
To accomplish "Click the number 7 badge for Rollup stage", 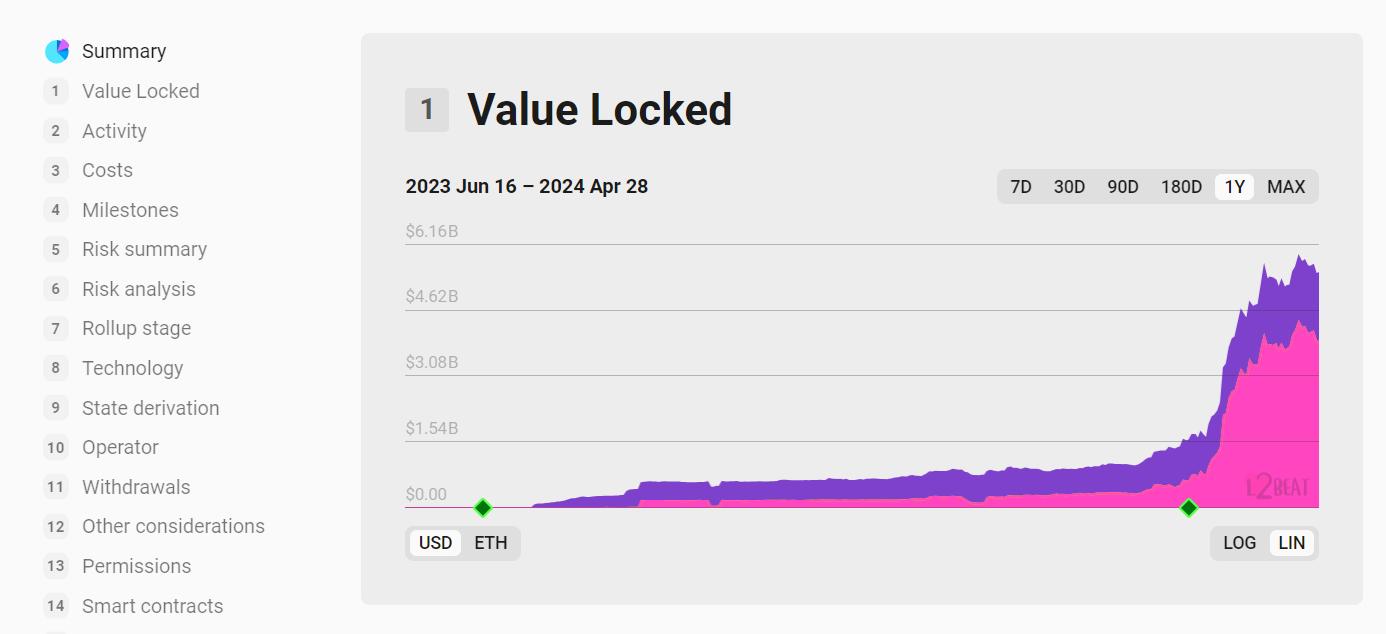I will 56,328.
